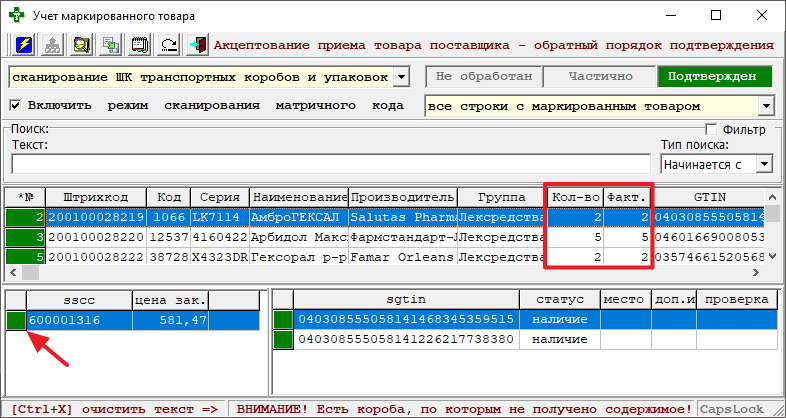
Task: Select sgtin row ending 468345359515
Action: pos(526,319)
